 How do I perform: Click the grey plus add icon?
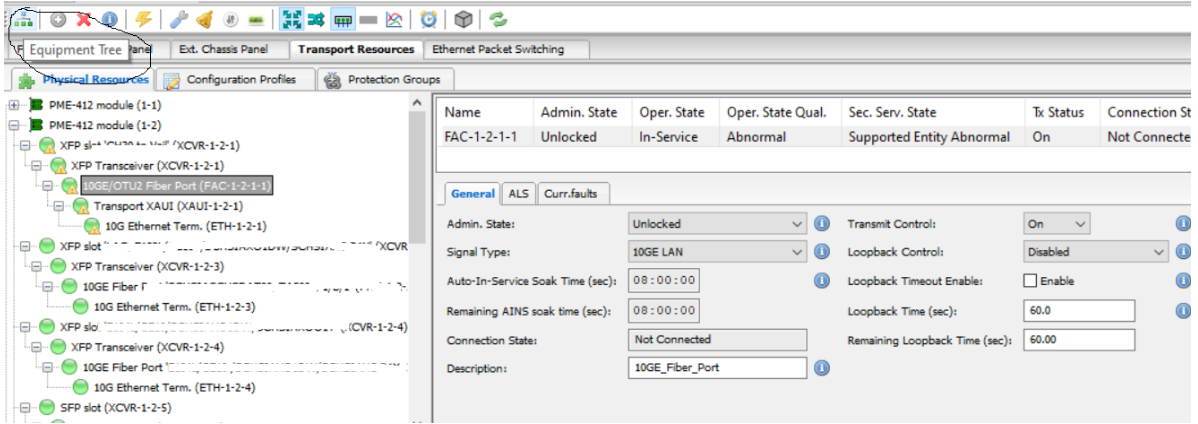point(58,19)
